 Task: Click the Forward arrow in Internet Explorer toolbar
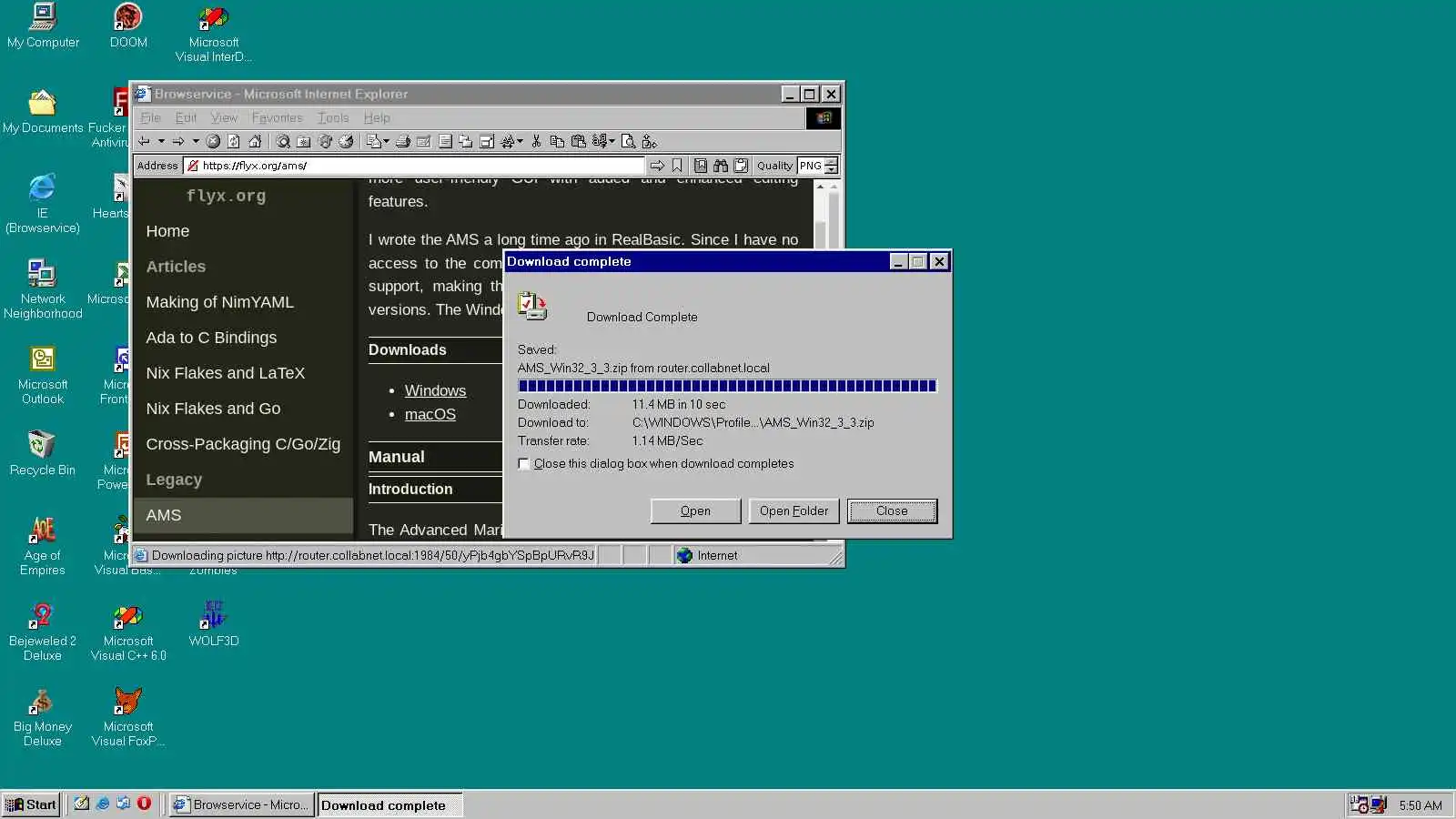[x=178, y=141]
